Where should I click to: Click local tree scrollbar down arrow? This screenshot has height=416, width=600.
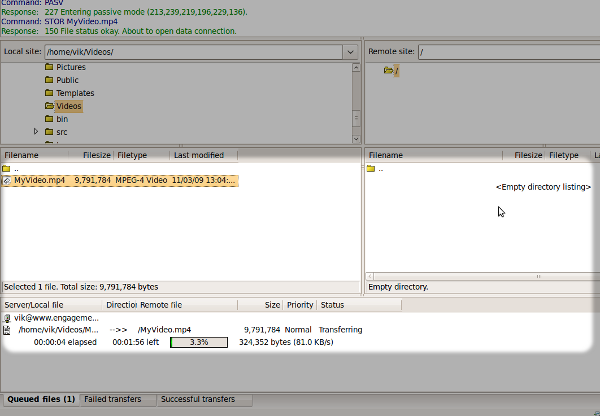pos(356,139)
